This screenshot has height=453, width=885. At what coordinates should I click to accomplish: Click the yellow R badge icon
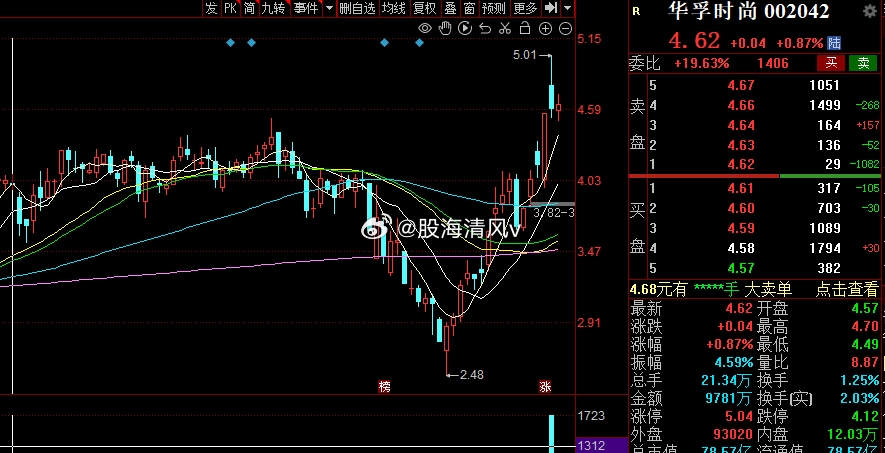(637, 11)
